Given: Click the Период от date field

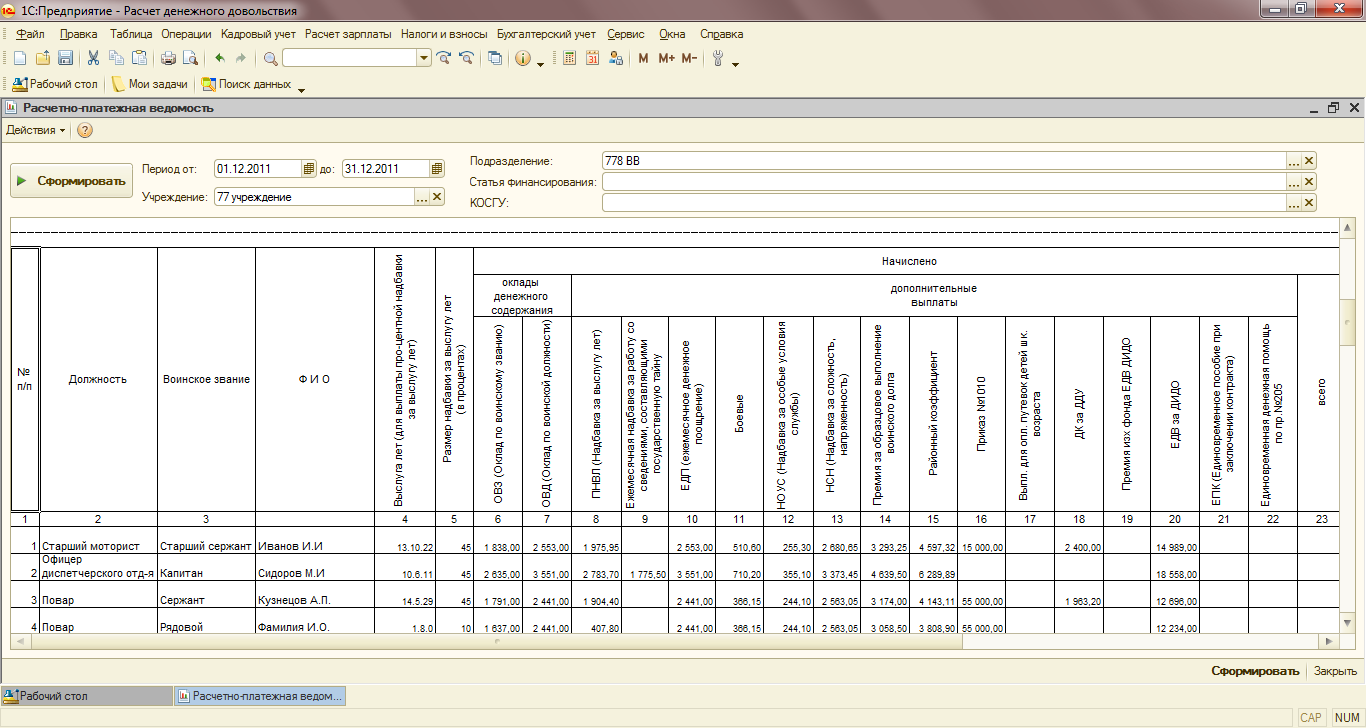Looking at the screenshot, I should pyautogui.click(x=258, y=169).
